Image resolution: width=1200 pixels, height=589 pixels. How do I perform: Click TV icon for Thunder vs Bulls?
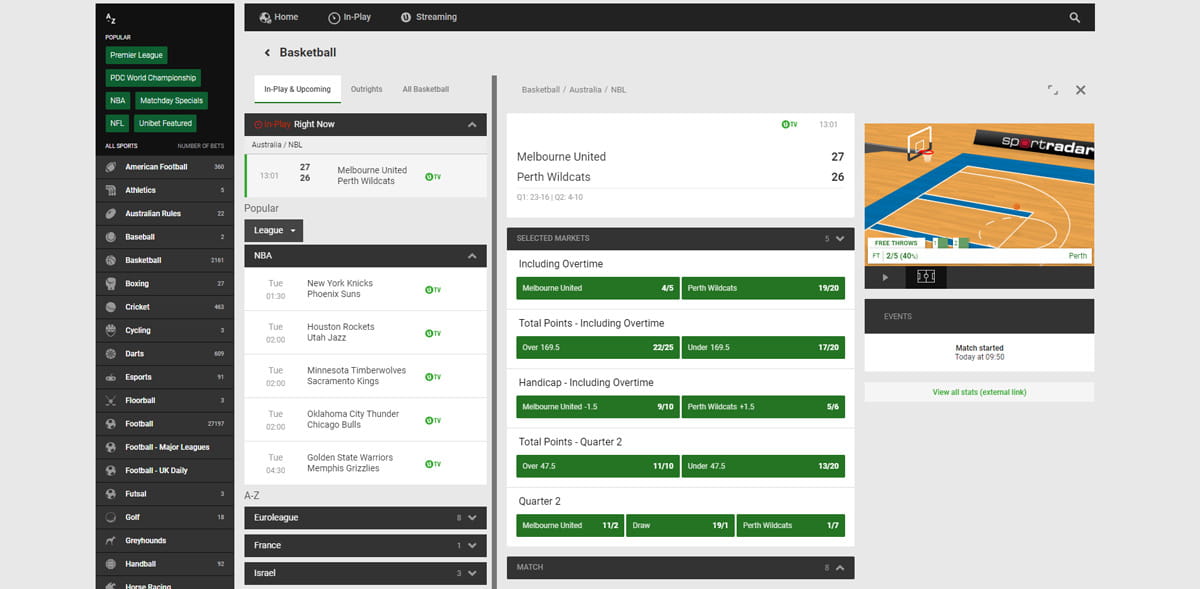[433, 420]
